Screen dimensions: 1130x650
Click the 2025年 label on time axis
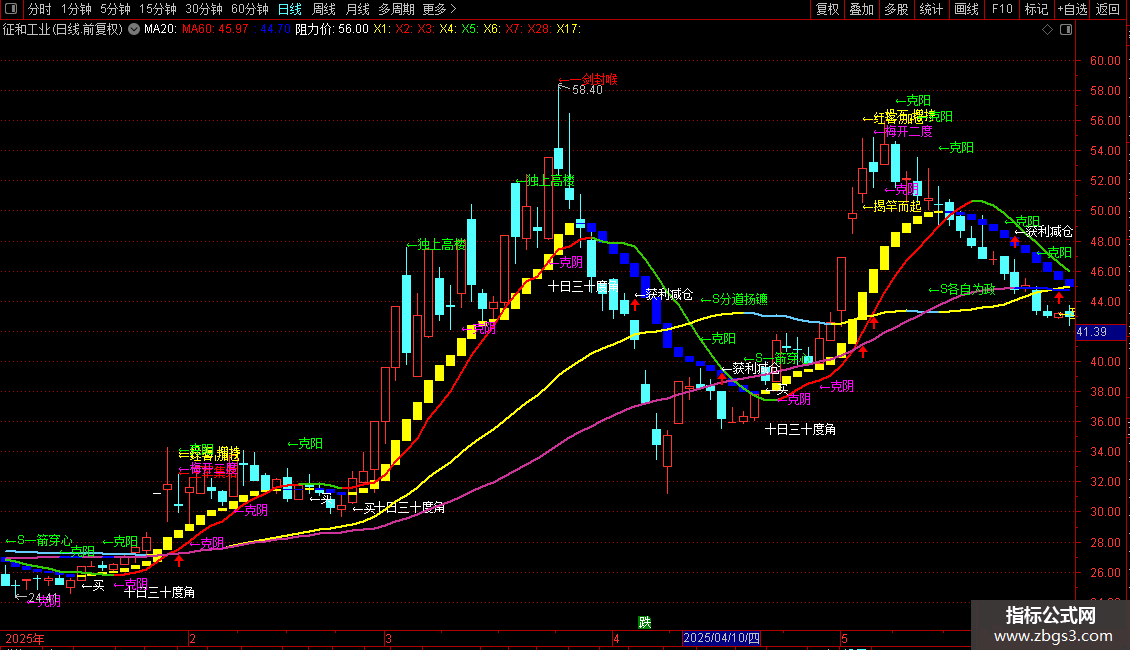(x=25, y=638)
